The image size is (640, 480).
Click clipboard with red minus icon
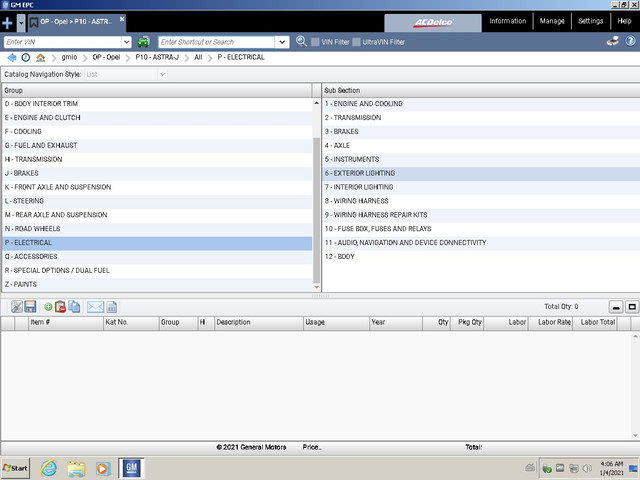pos(60,307)
